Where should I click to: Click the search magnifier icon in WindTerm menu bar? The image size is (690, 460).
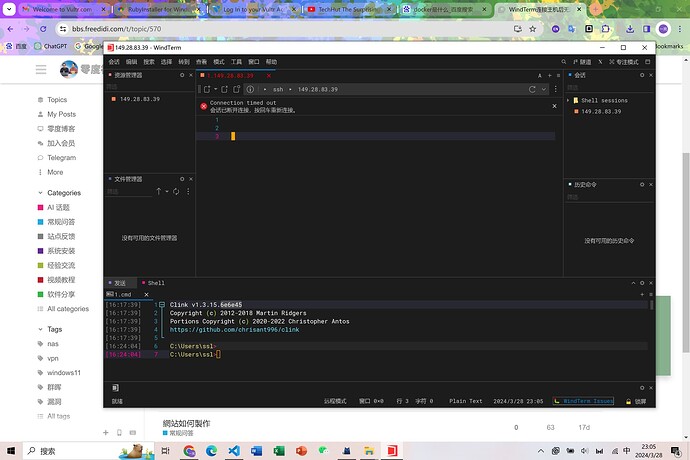click(x=564, y=62)
